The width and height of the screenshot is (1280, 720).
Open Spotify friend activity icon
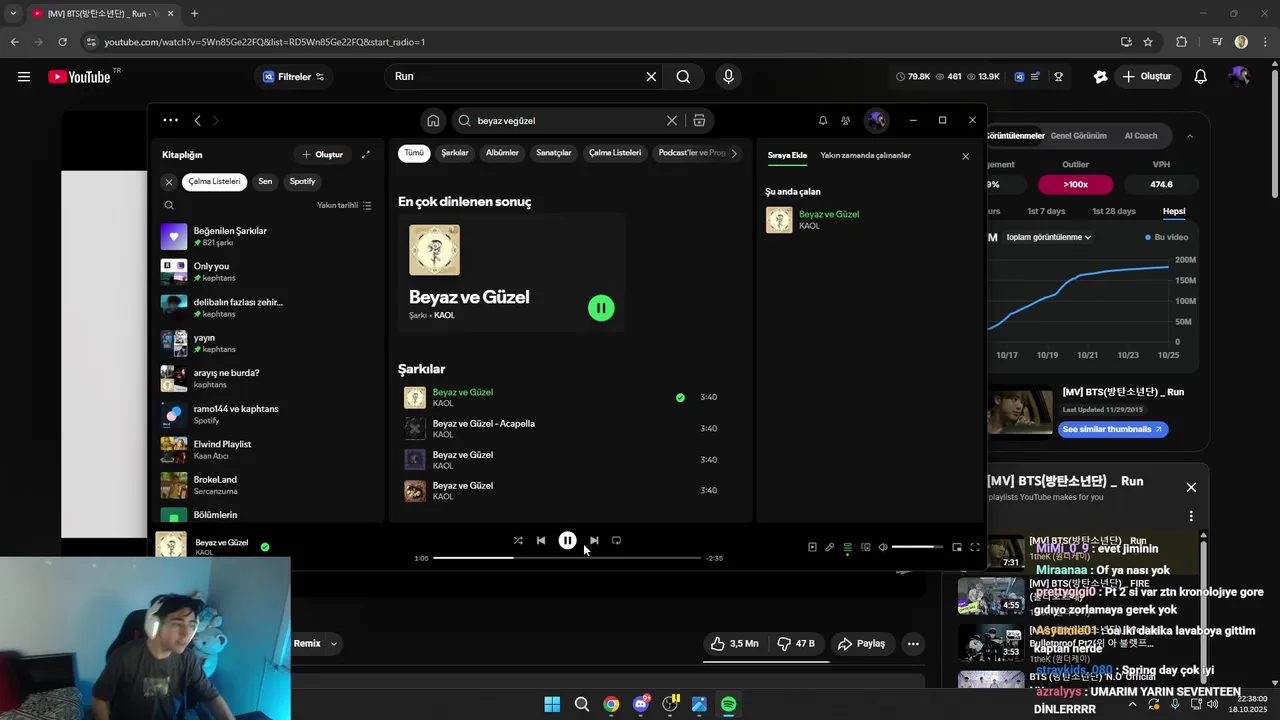(x=846, y=120)
